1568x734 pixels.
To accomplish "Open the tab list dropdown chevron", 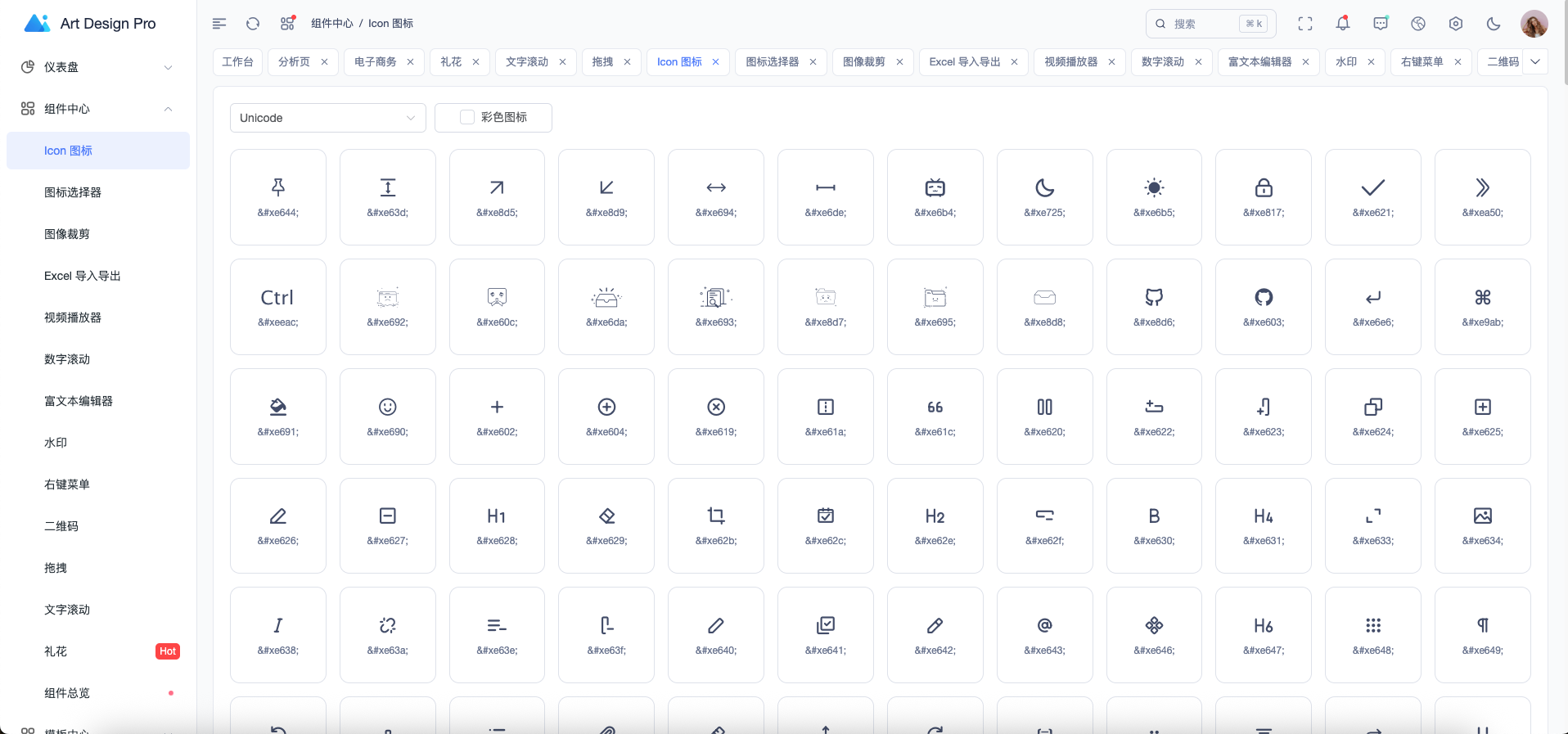I will click(1535, 61).
